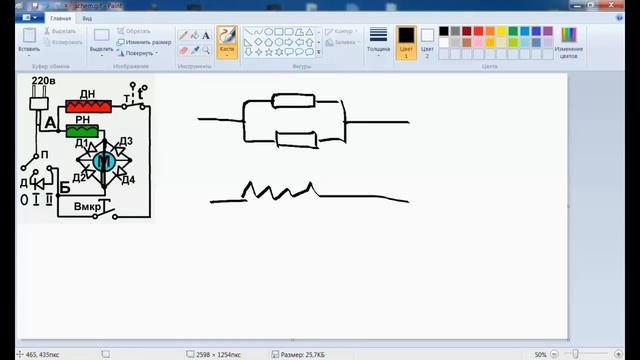This screenshot has width=640, height=360.
Task: Pick the Rectangle shape
Action: click(x=279, y=31)
